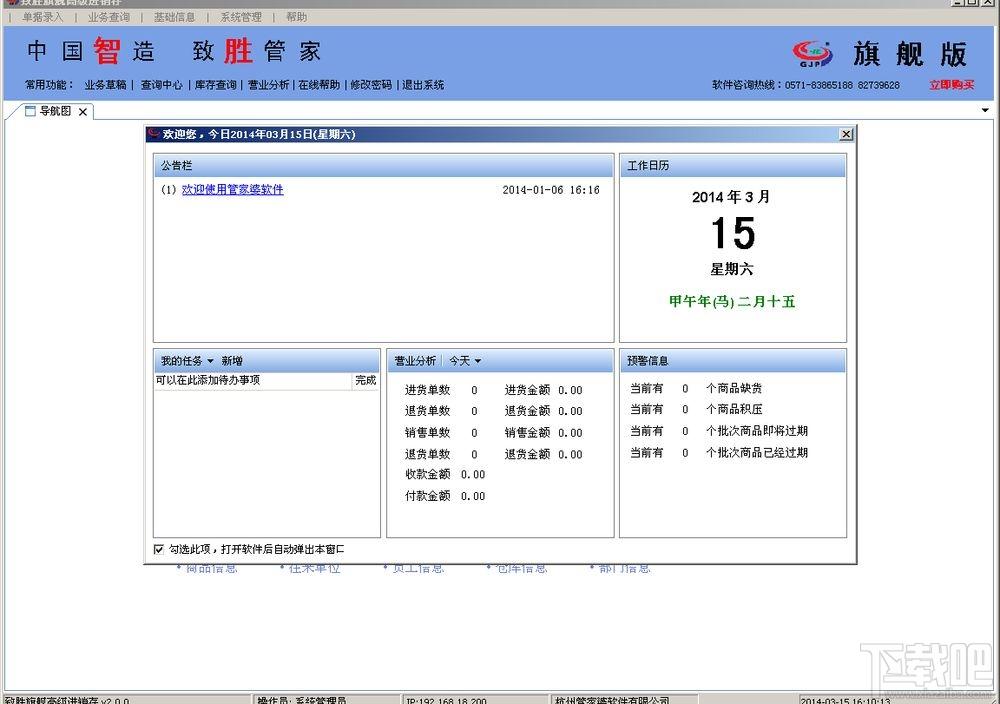Click the welcome dialog title icon
Viewport: 1000px width, 704px height.
click(154, 133)
